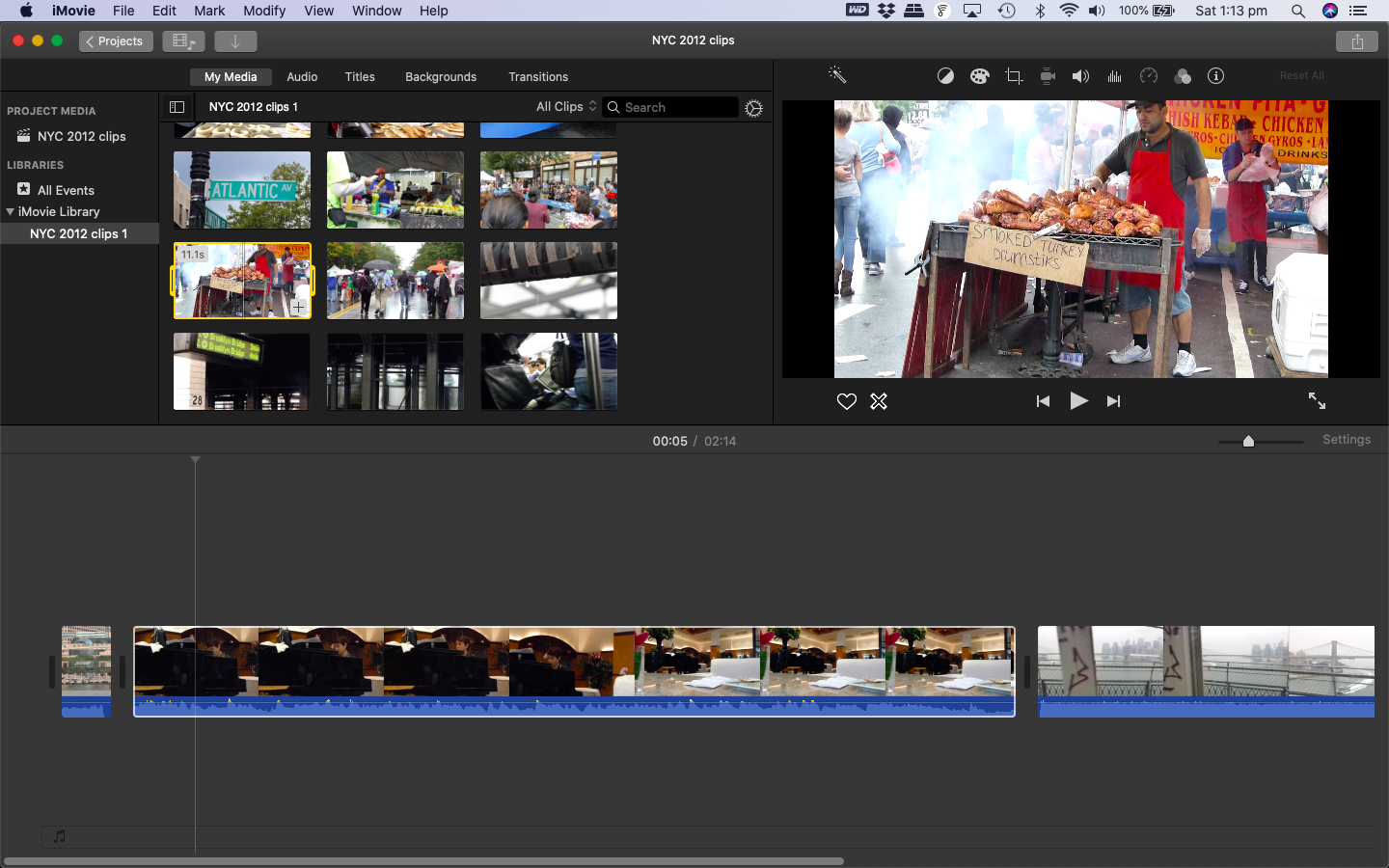Screen dimensions: 1389x868
Task: Mark clip as favorite with heart
Action: click(x=846, y=401)
